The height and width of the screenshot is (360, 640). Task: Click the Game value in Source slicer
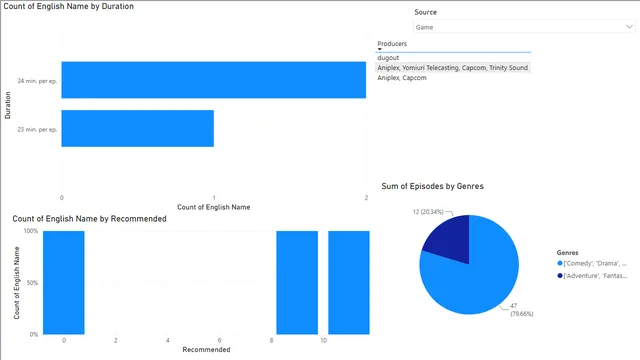pos(424,27)
